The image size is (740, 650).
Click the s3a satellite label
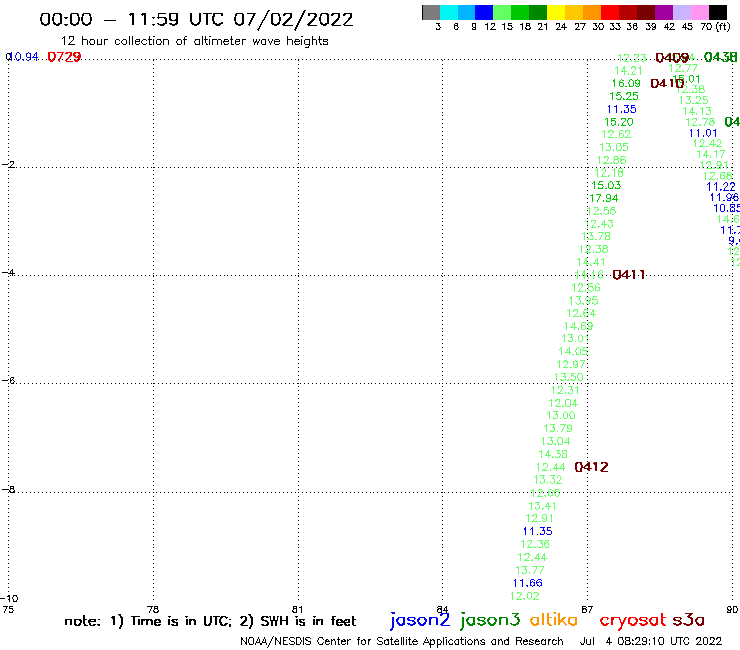[688, 620]
